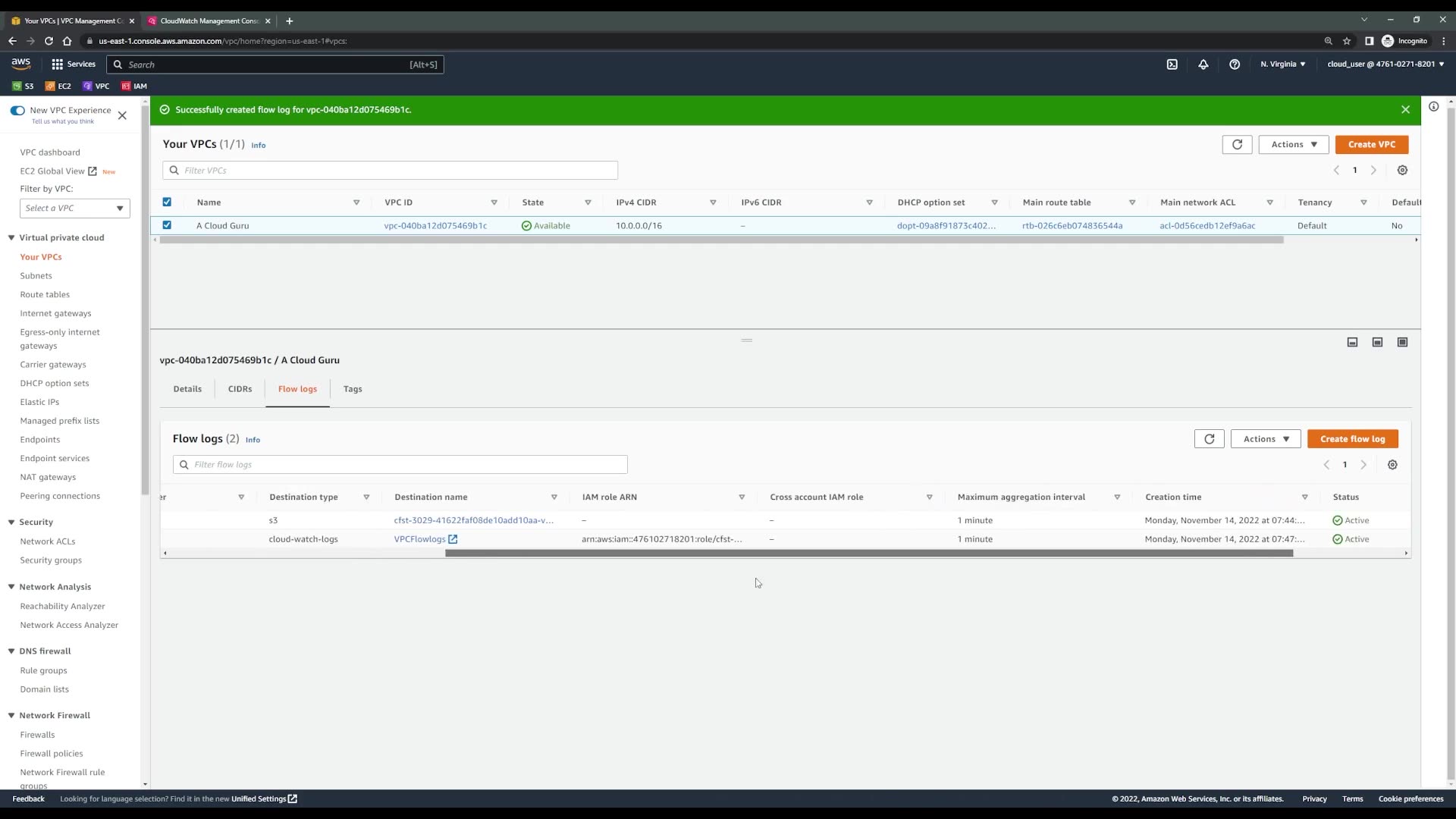Toggle the New VPC Experience switch
Viewport: 1456px width, 819px height.
click(17, 111)
